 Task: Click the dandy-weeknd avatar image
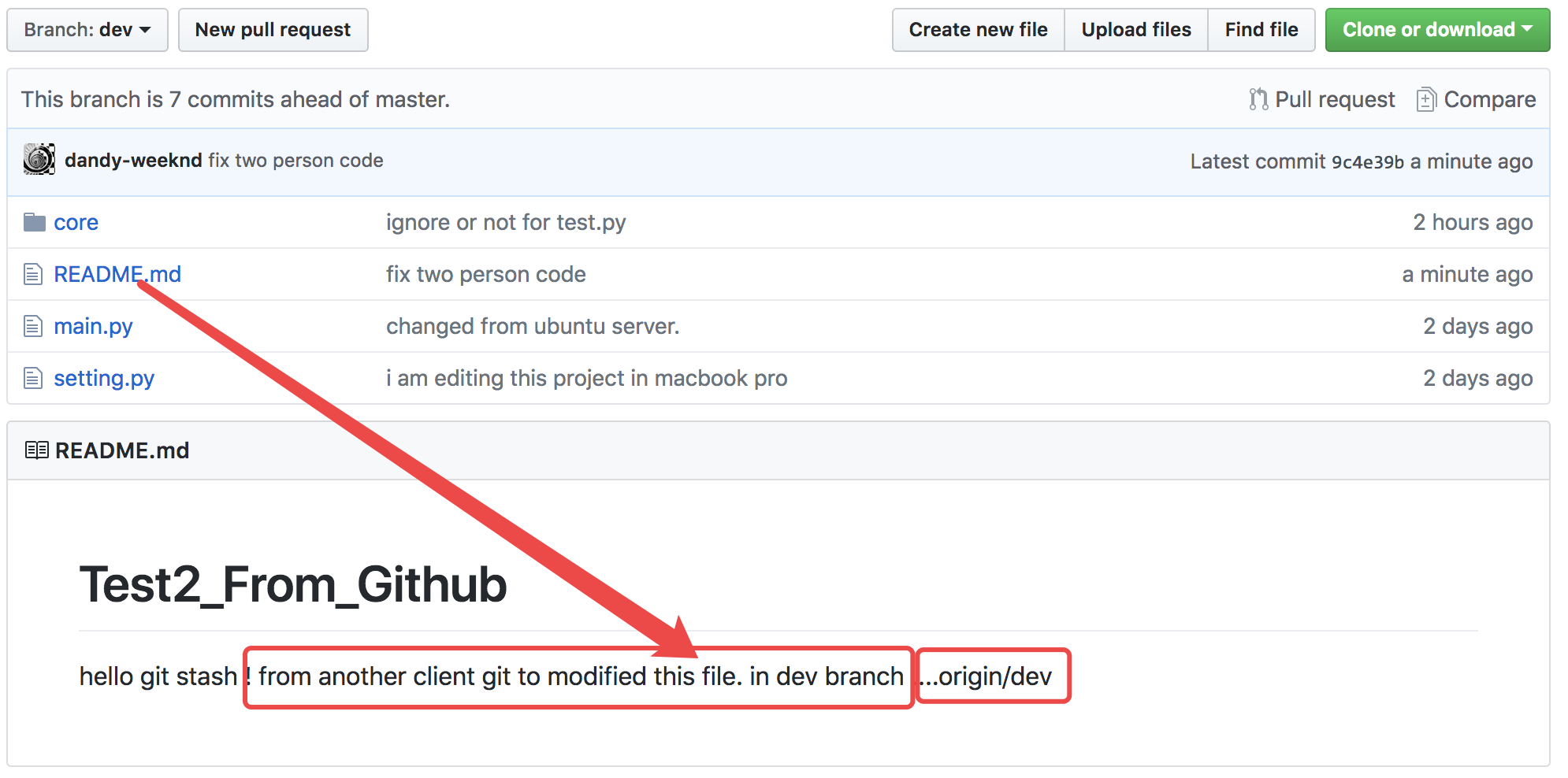[x=39, y=160]
